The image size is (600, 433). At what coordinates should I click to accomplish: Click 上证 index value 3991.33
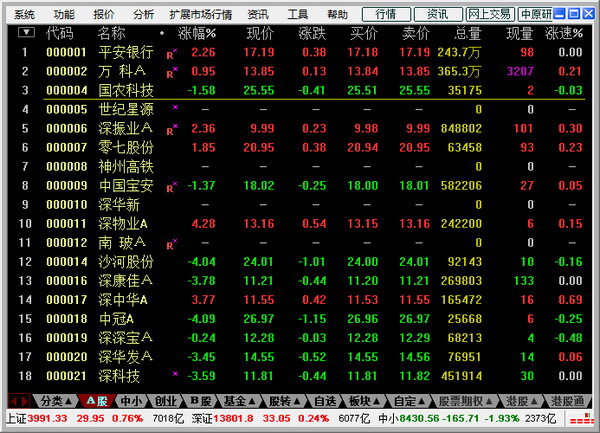click(x=47, y=418)
